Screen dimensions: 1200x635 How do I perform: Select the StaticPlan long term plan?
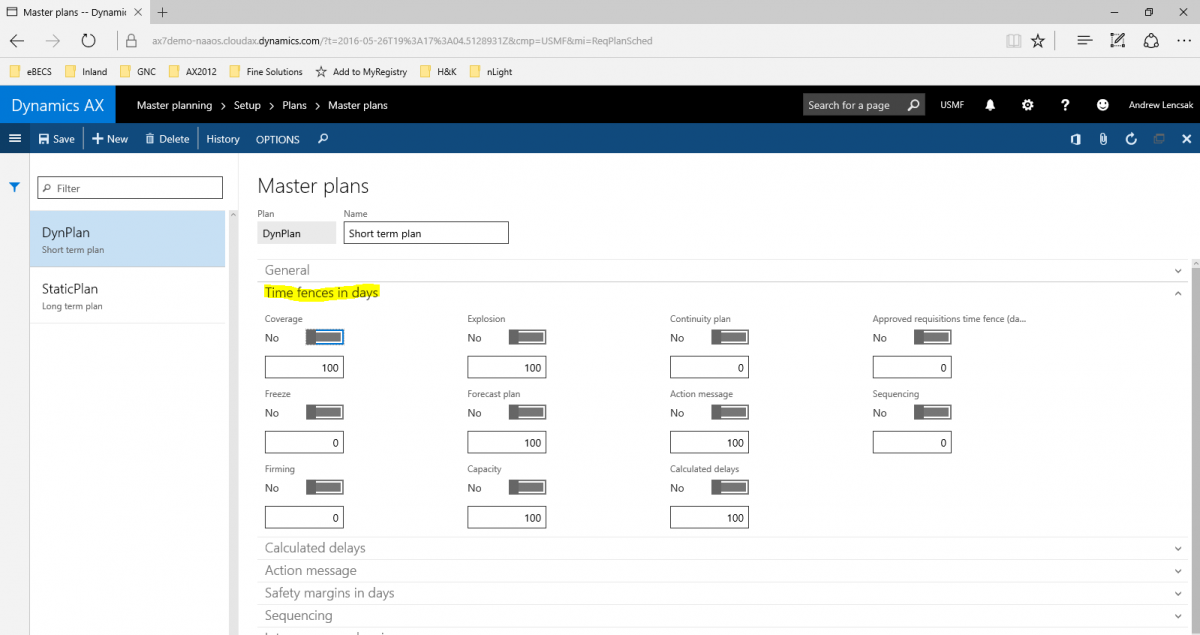[x=127, y=295]
